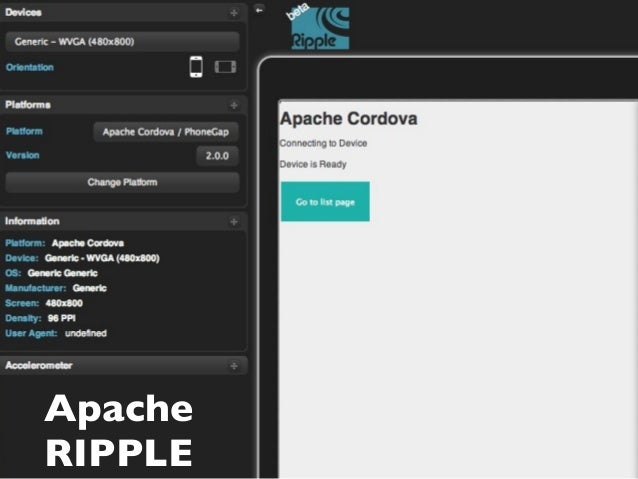Open the 2.0.0 version dropdown

217,156
